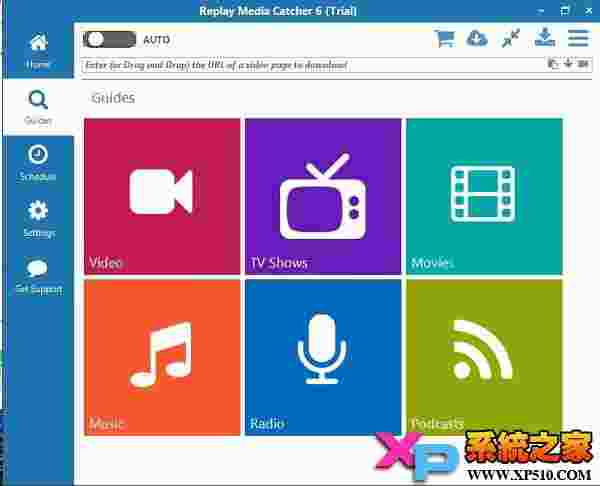Click the "Guides" heading text
600x486 pixels.
[x=113, y=98]
